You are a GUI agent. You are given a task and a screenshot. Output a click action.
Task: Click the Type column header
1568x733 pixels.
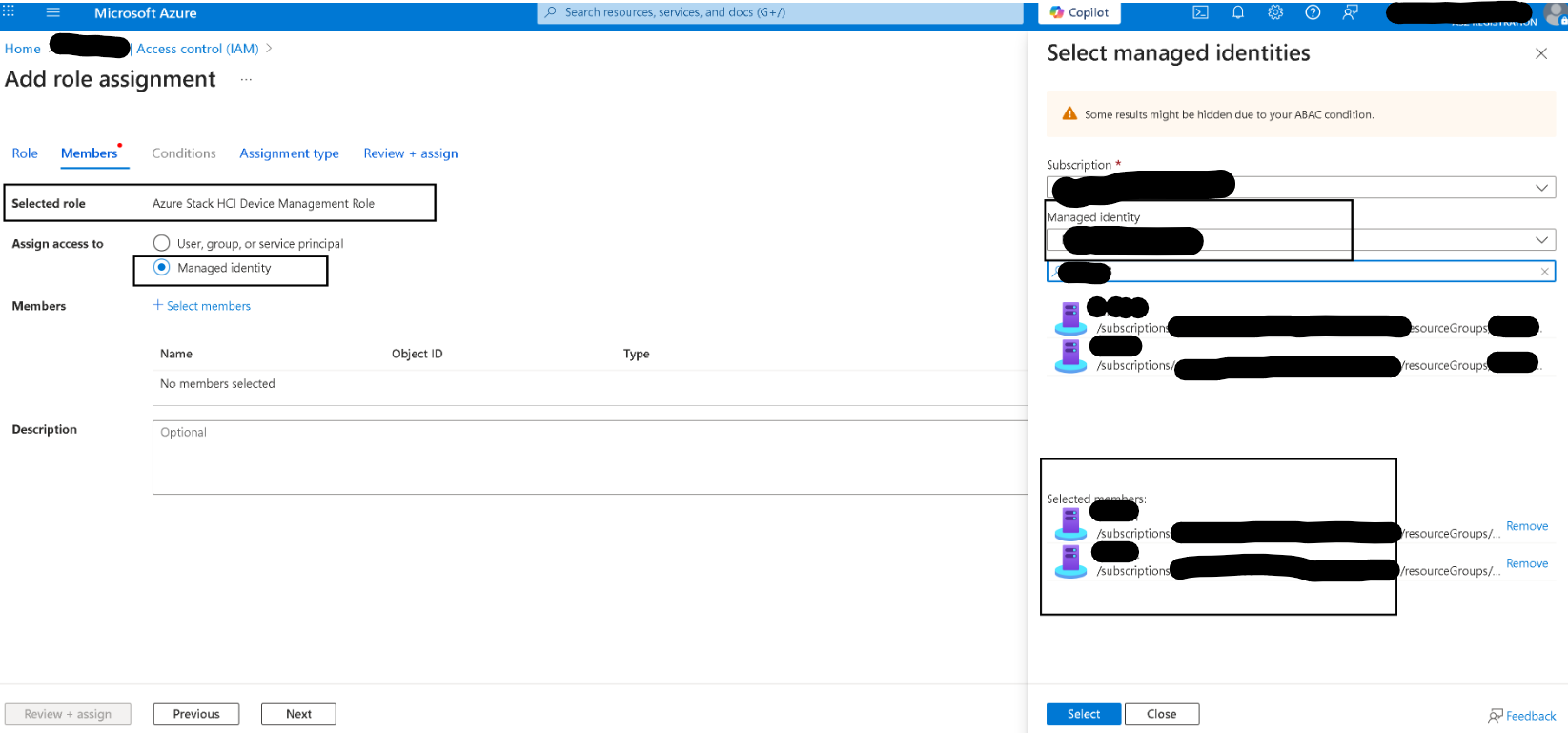(x=636, y=354)
